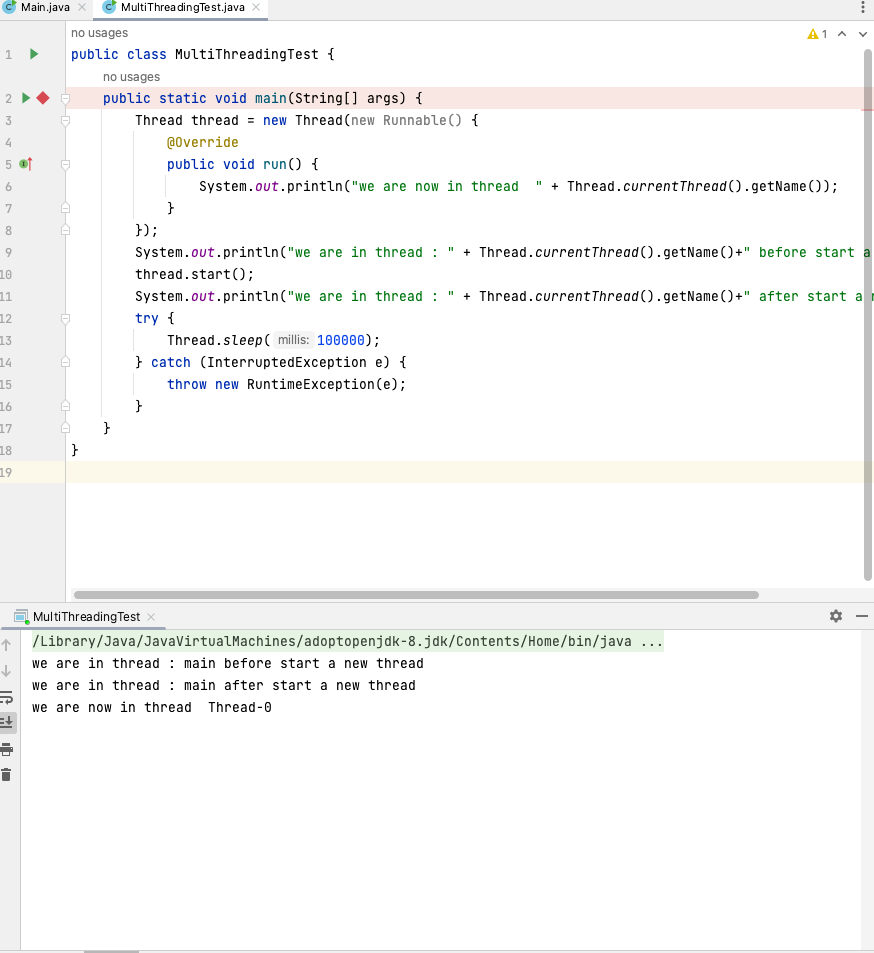Image resolution: width=874 pixels, height=953 pixels.
Task: Collapse the try block fold at line 12
Action: (x=66, y=318)
